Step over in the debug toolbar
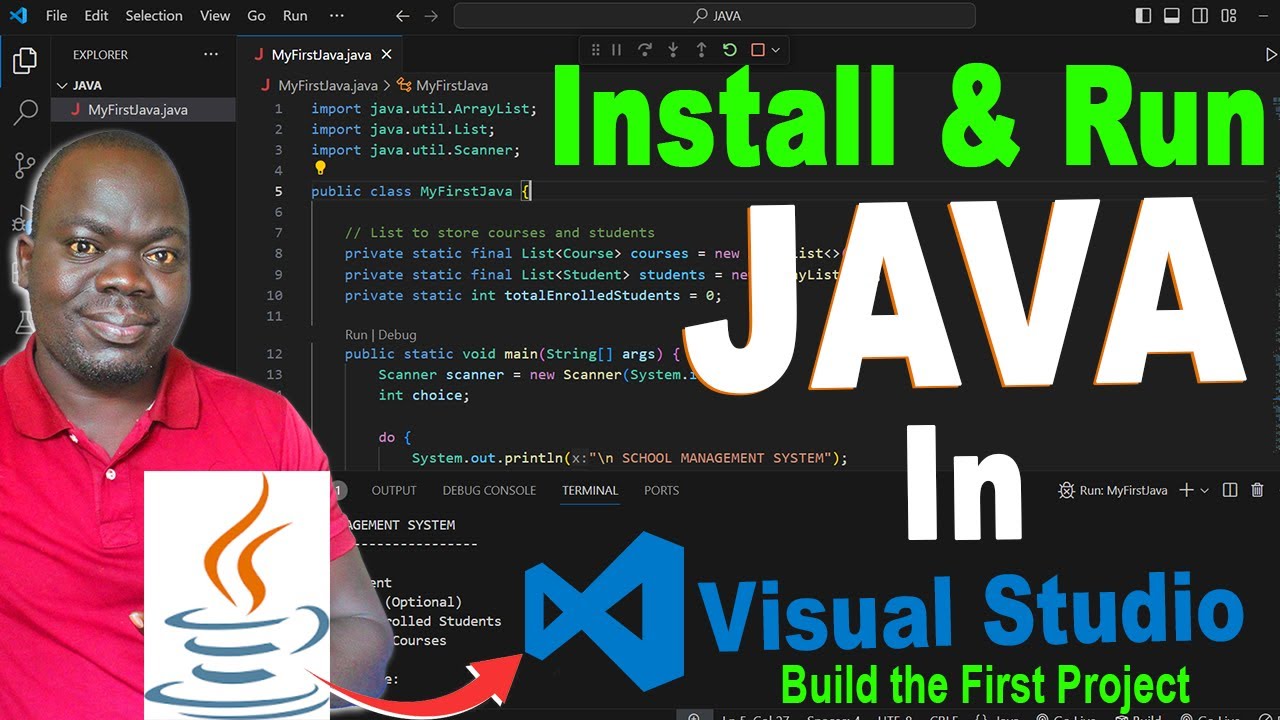 coord(644,50)
